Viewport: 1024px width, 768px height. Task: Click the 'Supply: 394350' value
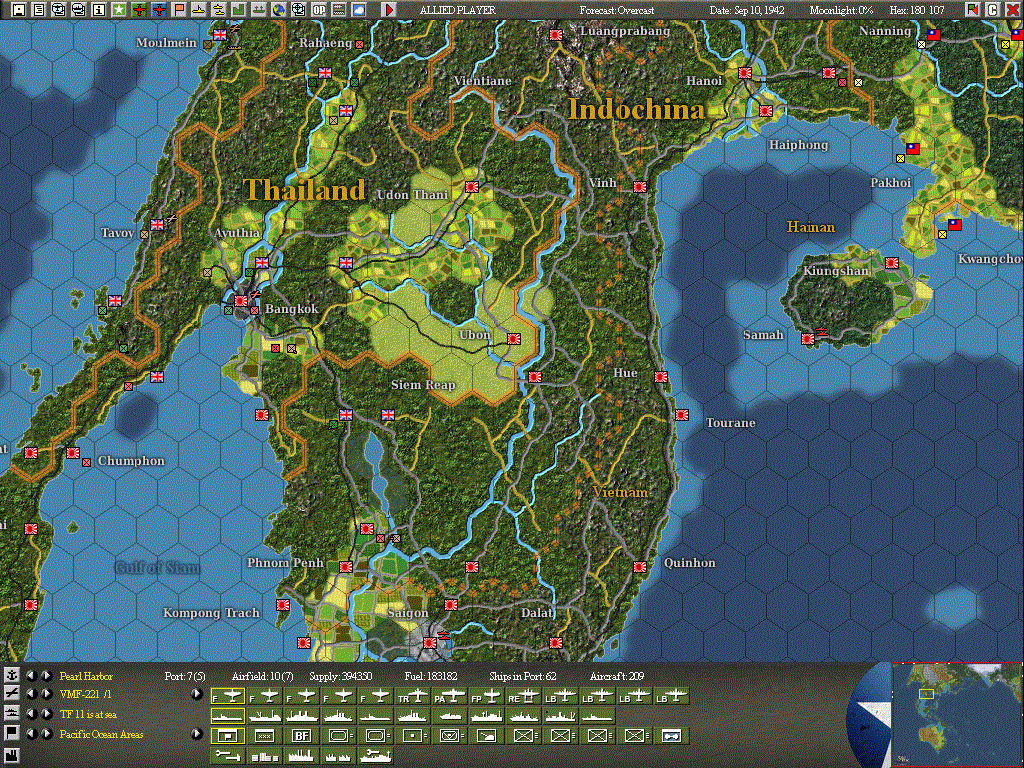340,676
